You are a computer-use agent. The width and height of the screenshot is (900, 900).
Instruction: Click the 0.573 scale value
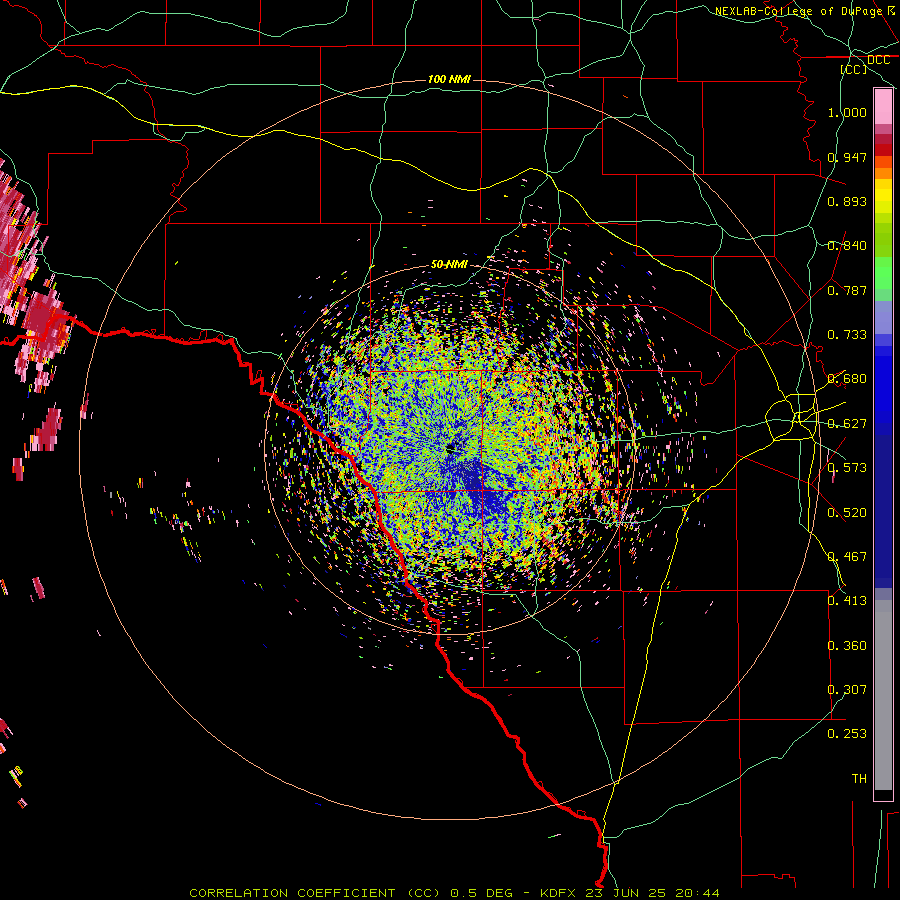point(847,468)
